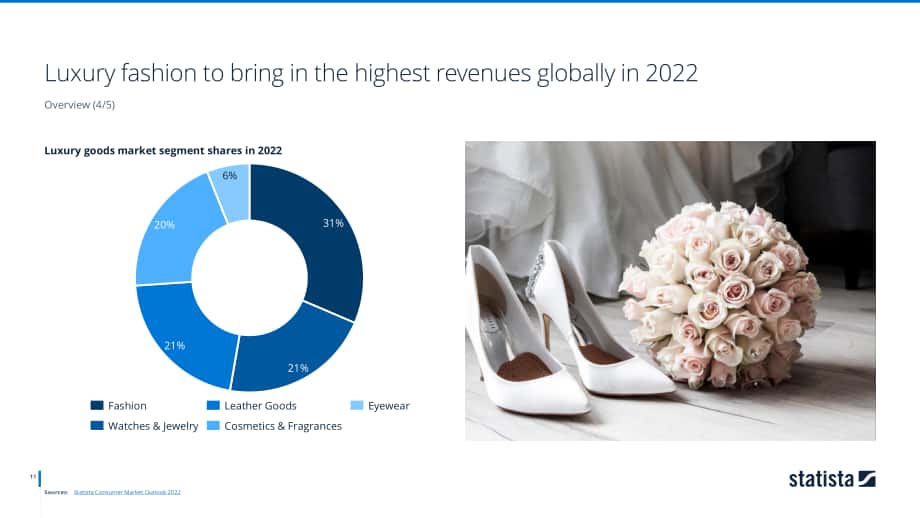Click the Fashion legend color swatch
The width and height of the screenshot is (920, 518).
tap(97, 405)
